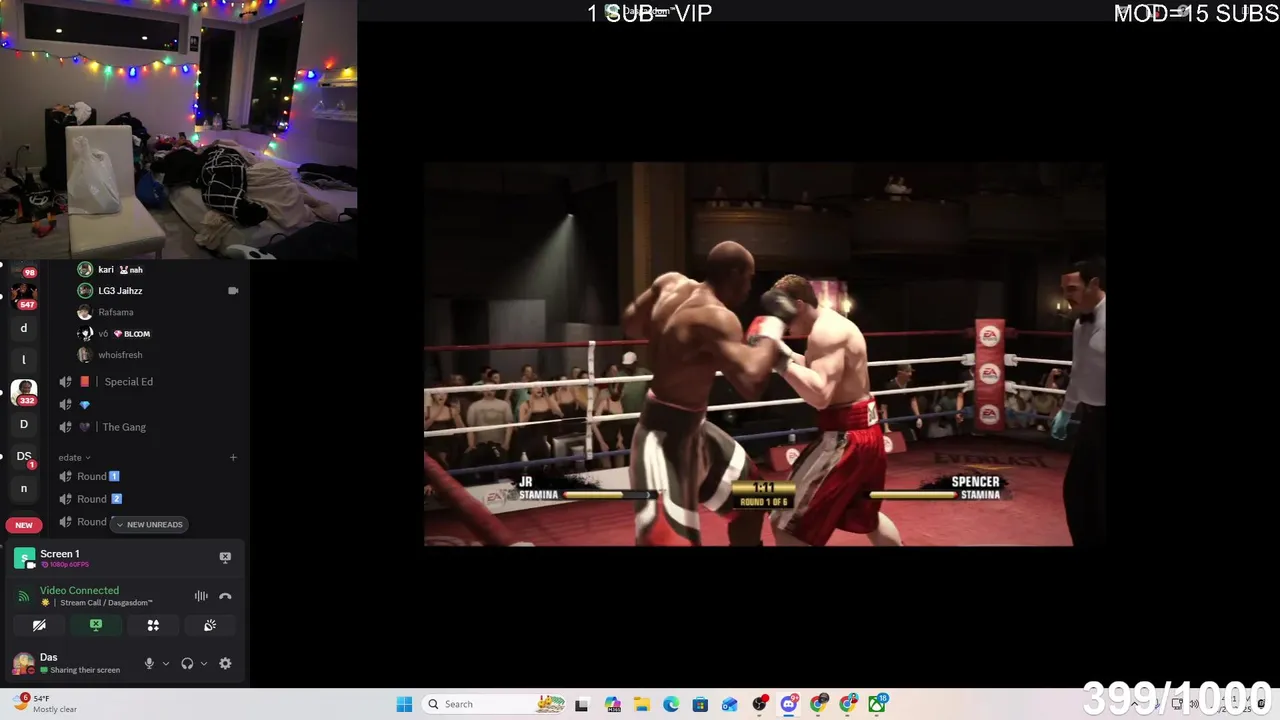Image resolution: width=1280 pixels, height=720 pixels.
Task: Open Discord activities launcher button
Action: [x=153, y=625]
